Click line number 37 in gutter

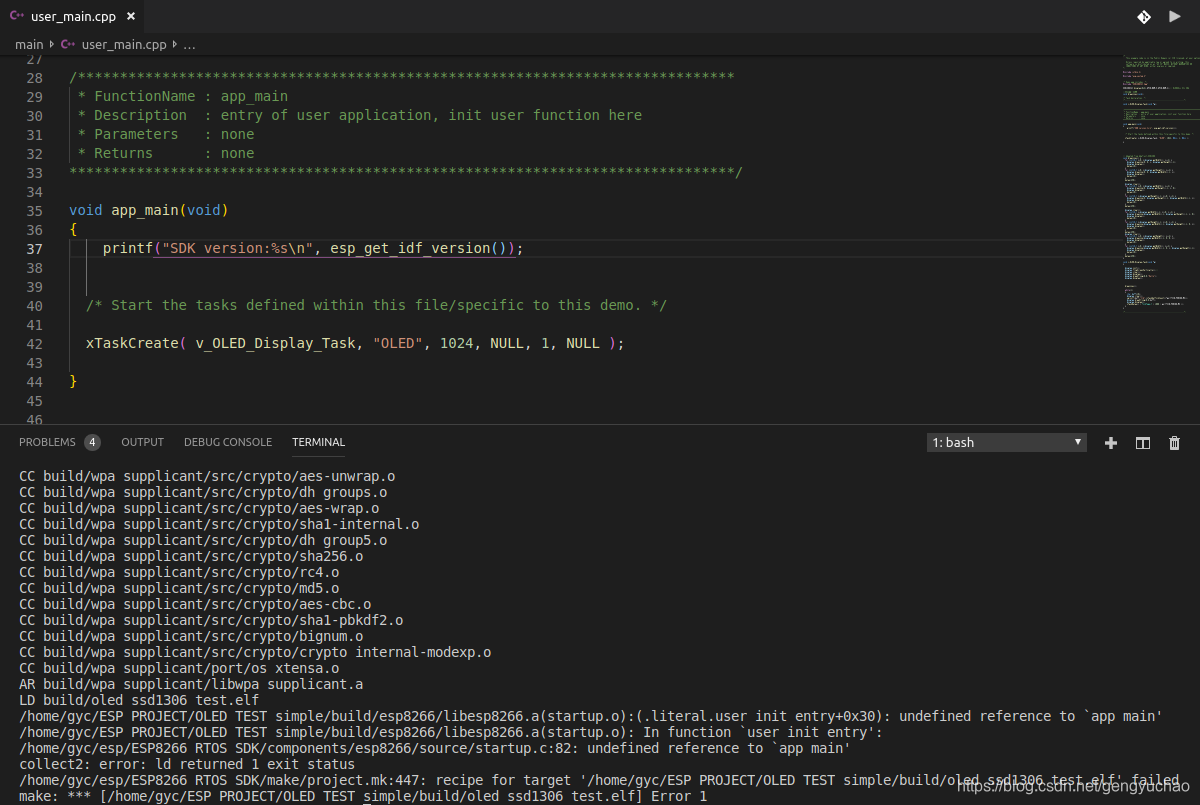click(x=35, y=249)
